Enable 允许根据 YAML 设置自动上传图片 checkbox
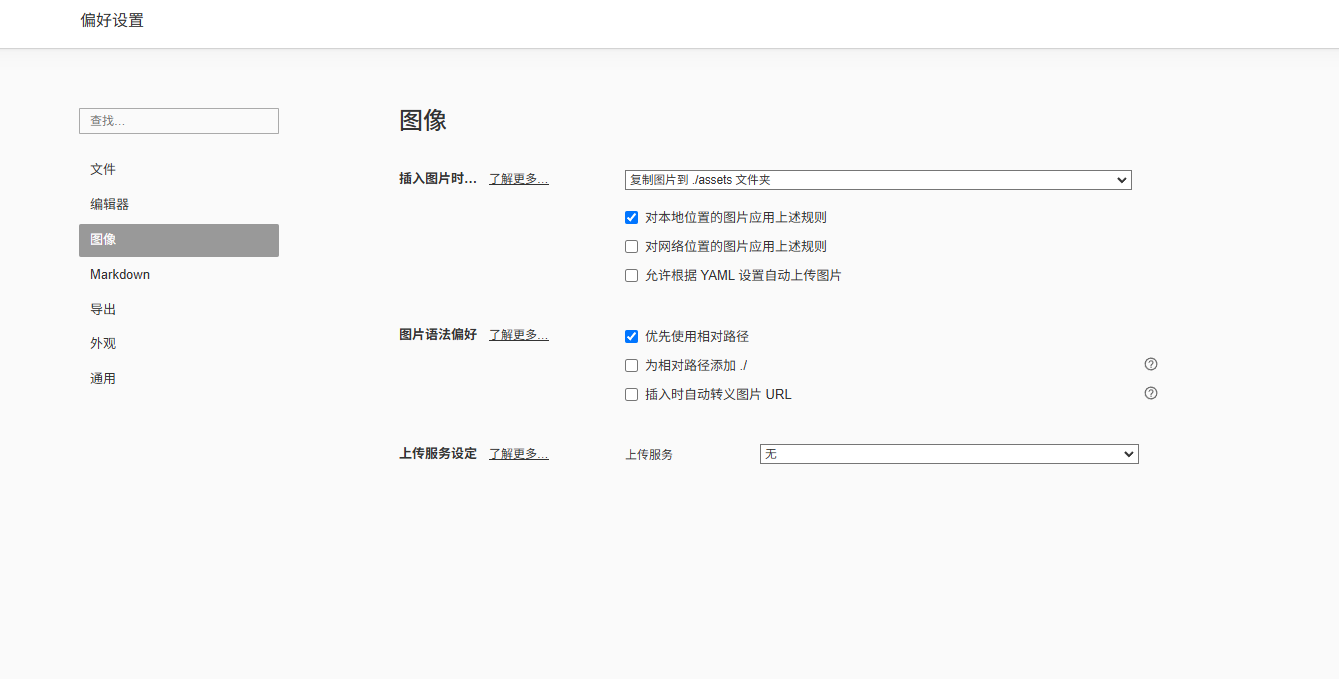This screenshot has height=679, width=1339. click(x=631, y=275)
